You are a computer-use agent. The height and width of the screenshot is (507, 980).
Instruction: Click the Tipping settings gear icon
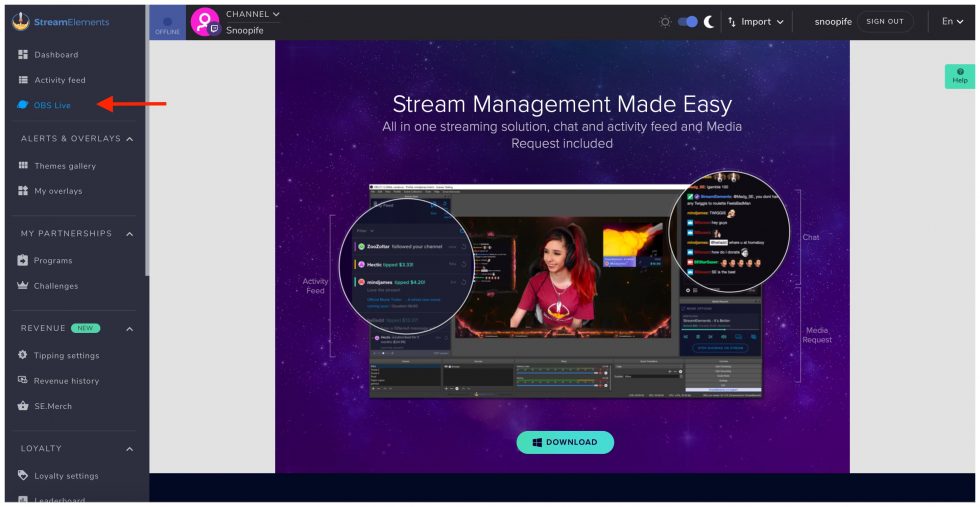click(x=23, y=355)
